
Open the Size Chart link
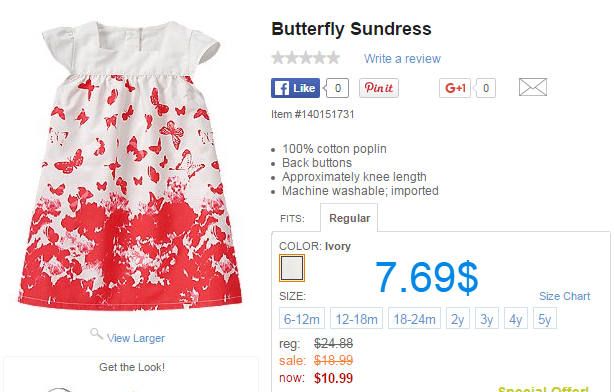coord(564,296)
